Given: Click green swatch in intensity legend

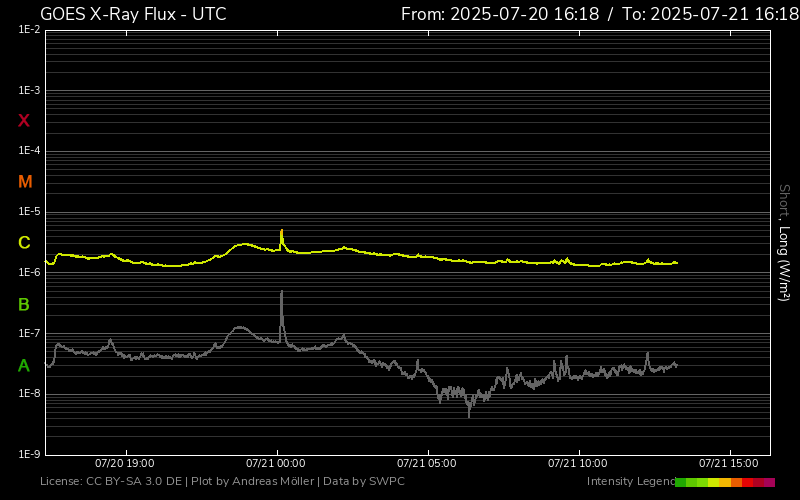Looking at the screenshot, I should [682, 482].
